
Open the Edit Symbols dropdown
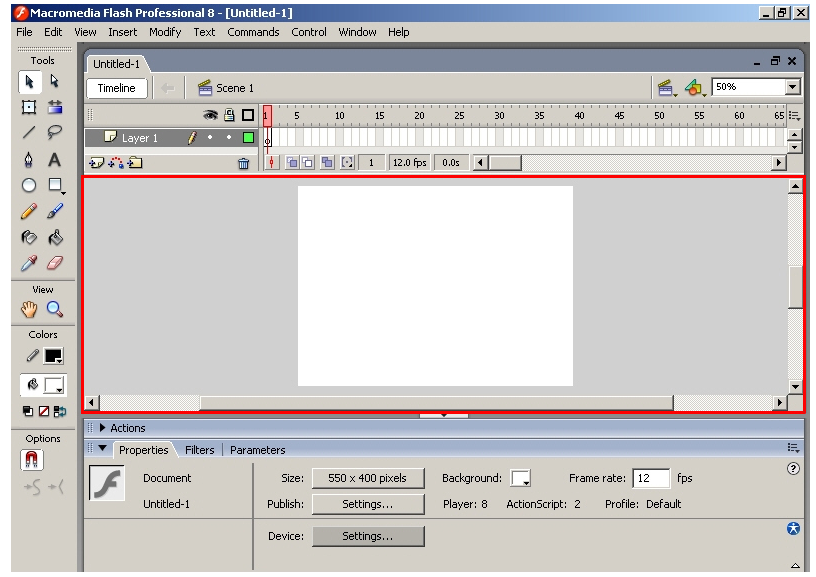point(694,88)
